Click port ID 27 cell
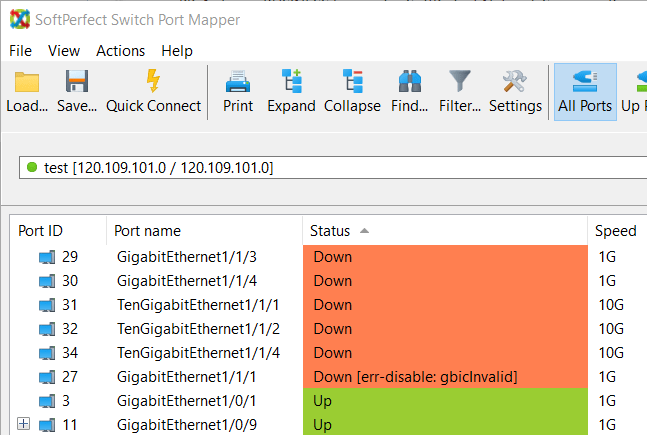This screenshot has width=647, height=435. coord(70,377)
